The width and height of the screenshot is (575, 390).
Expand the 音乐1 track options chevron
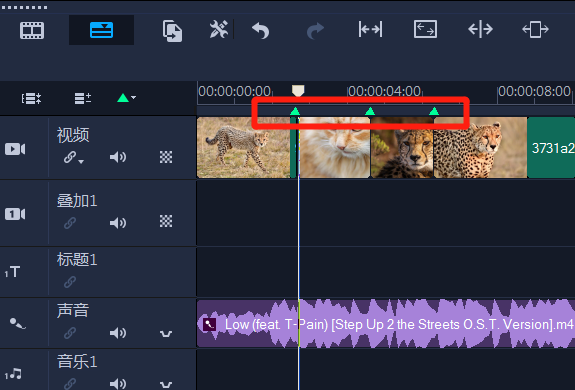[x=166, y=385]
